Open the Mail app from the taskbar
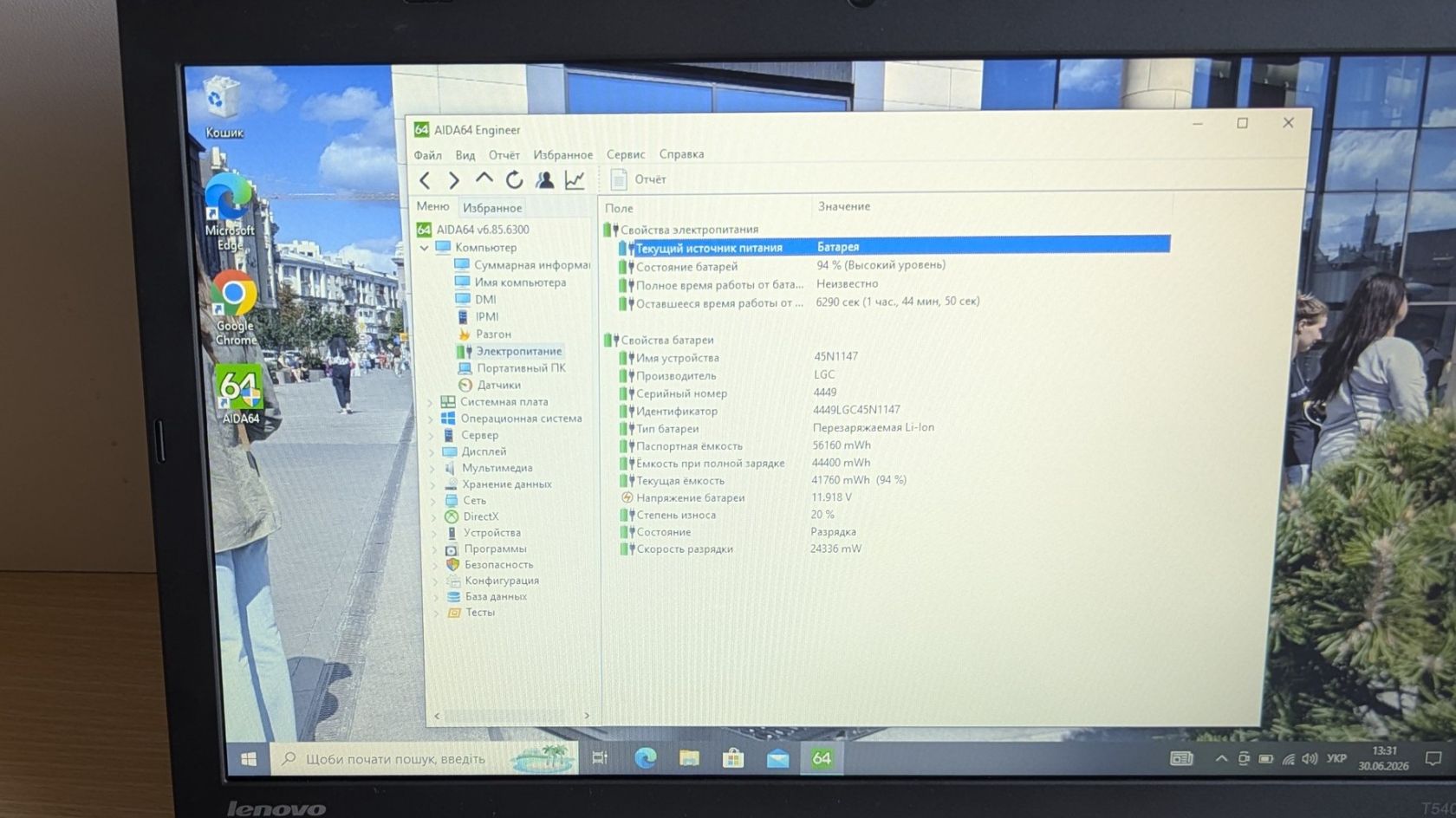This screenshot has width=1456, height=818. 777,759
